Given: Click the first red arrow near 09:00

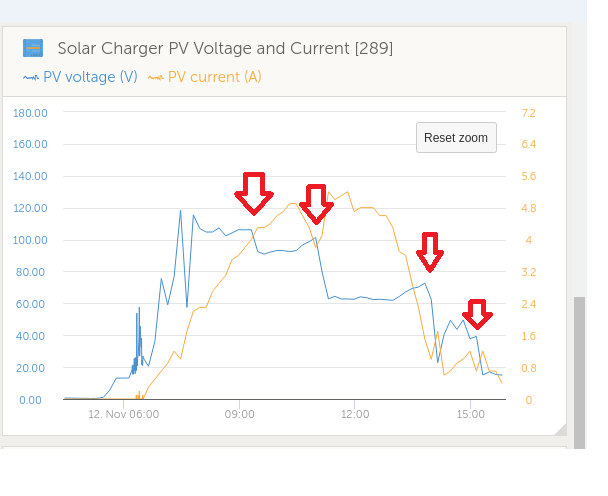Looking at the screenshot, I should (x=254, y=194).
